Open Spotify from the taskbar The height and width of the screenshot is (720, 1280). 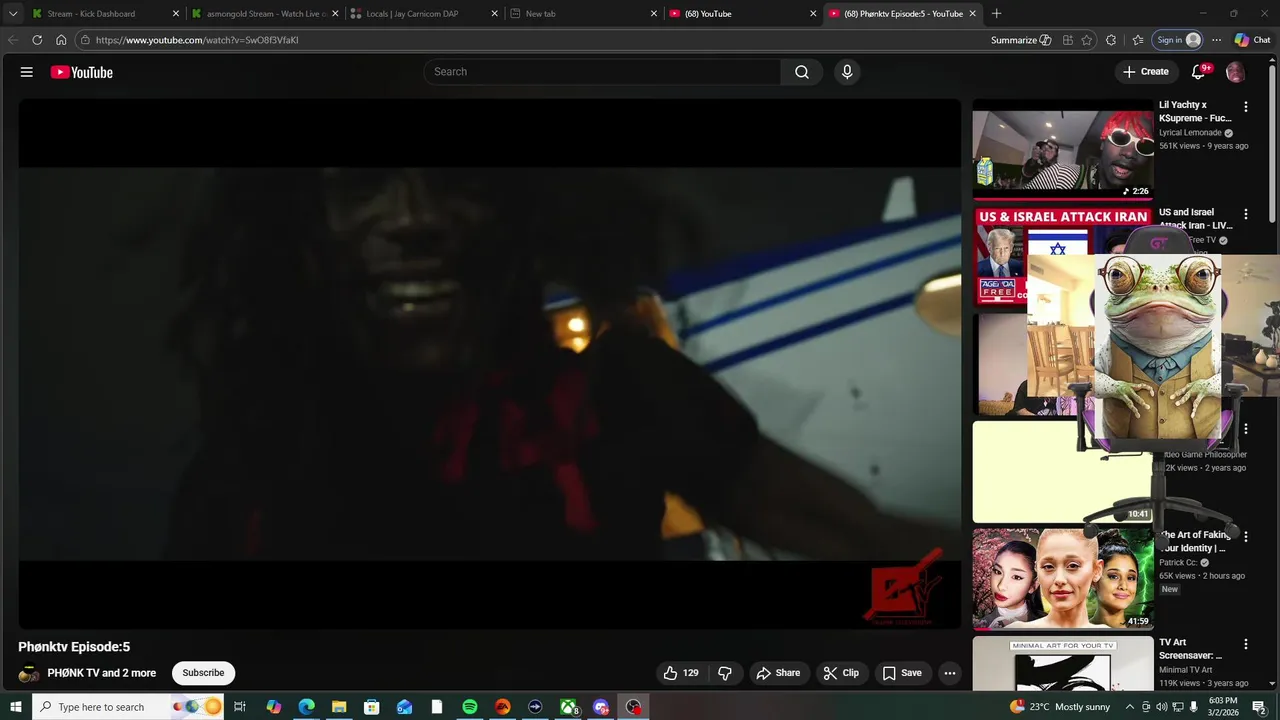(x=470, y=707)
